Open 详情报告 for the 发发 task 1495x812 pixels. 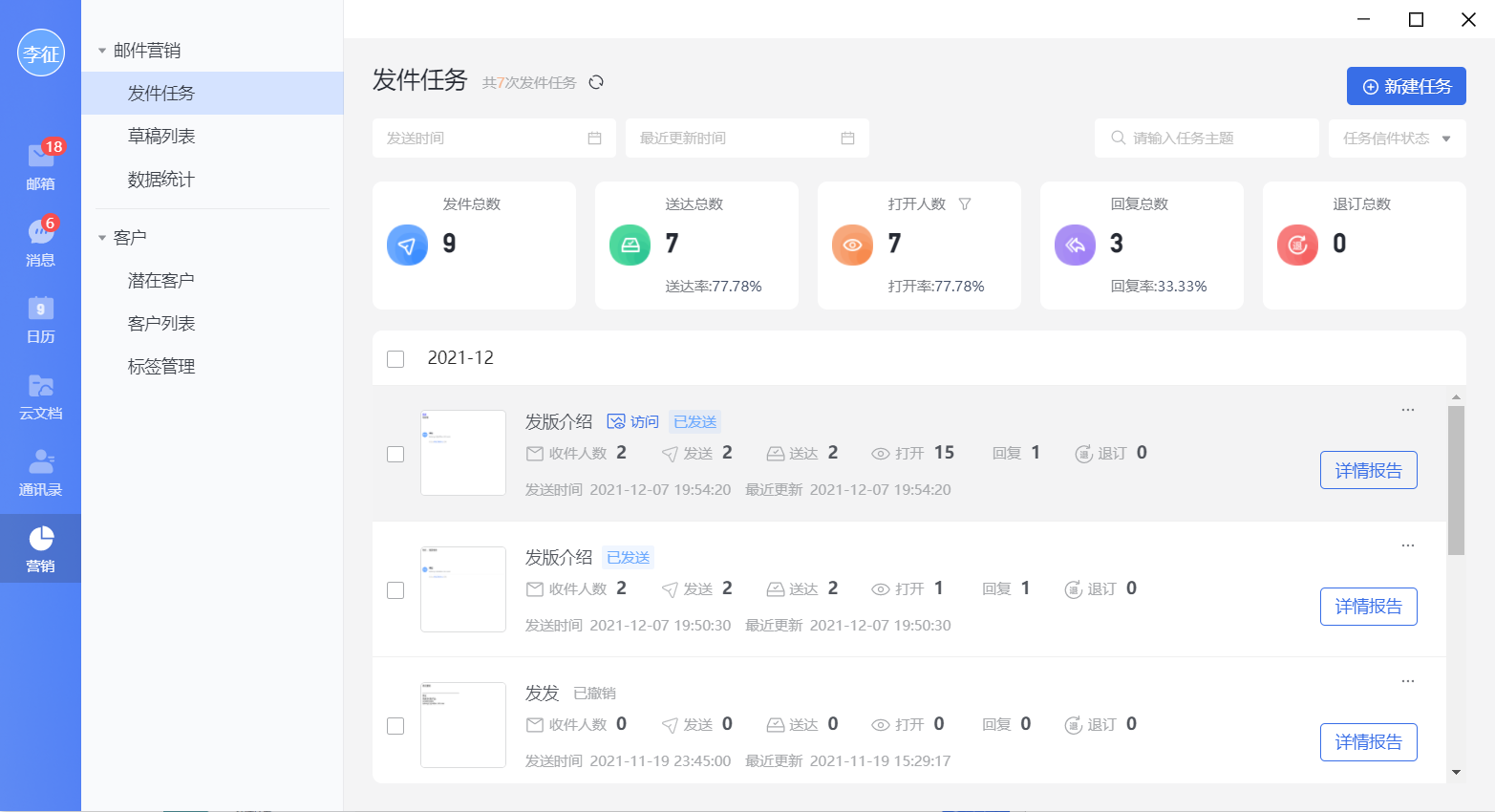click(1368, 742)
